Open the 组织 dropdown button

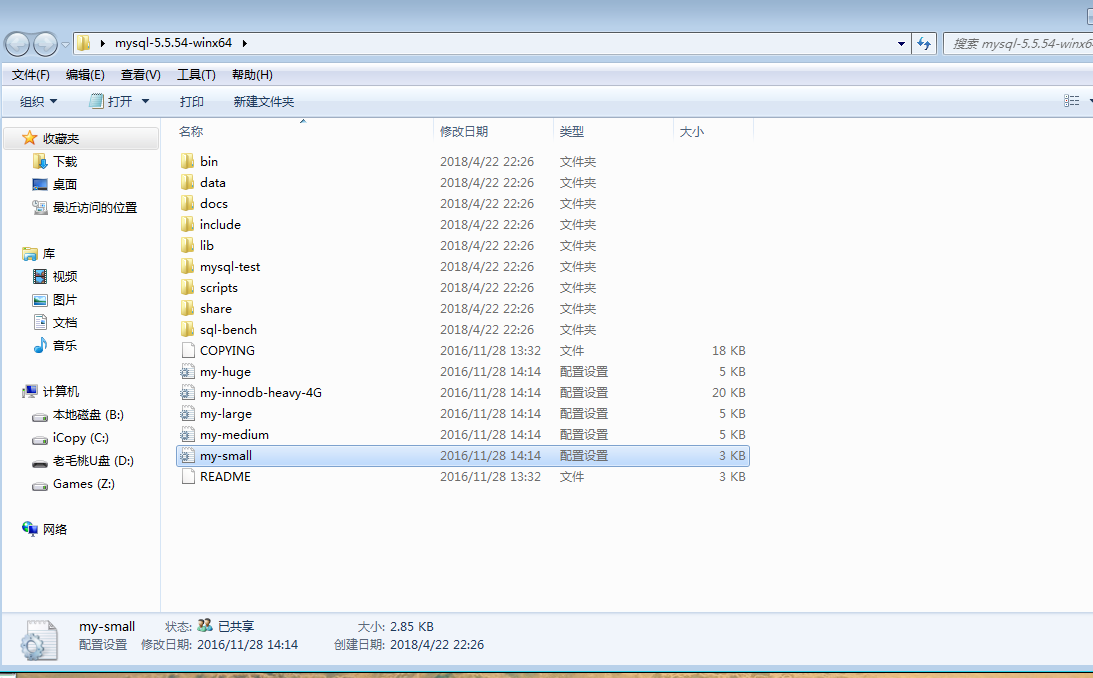(38, 102)
